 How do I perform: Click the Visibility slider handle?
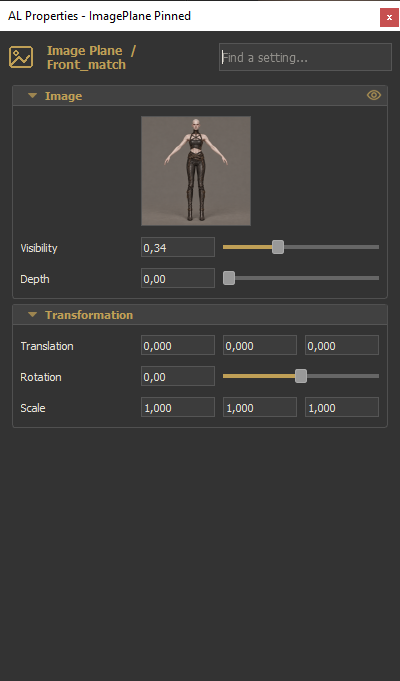coord(278,247)
